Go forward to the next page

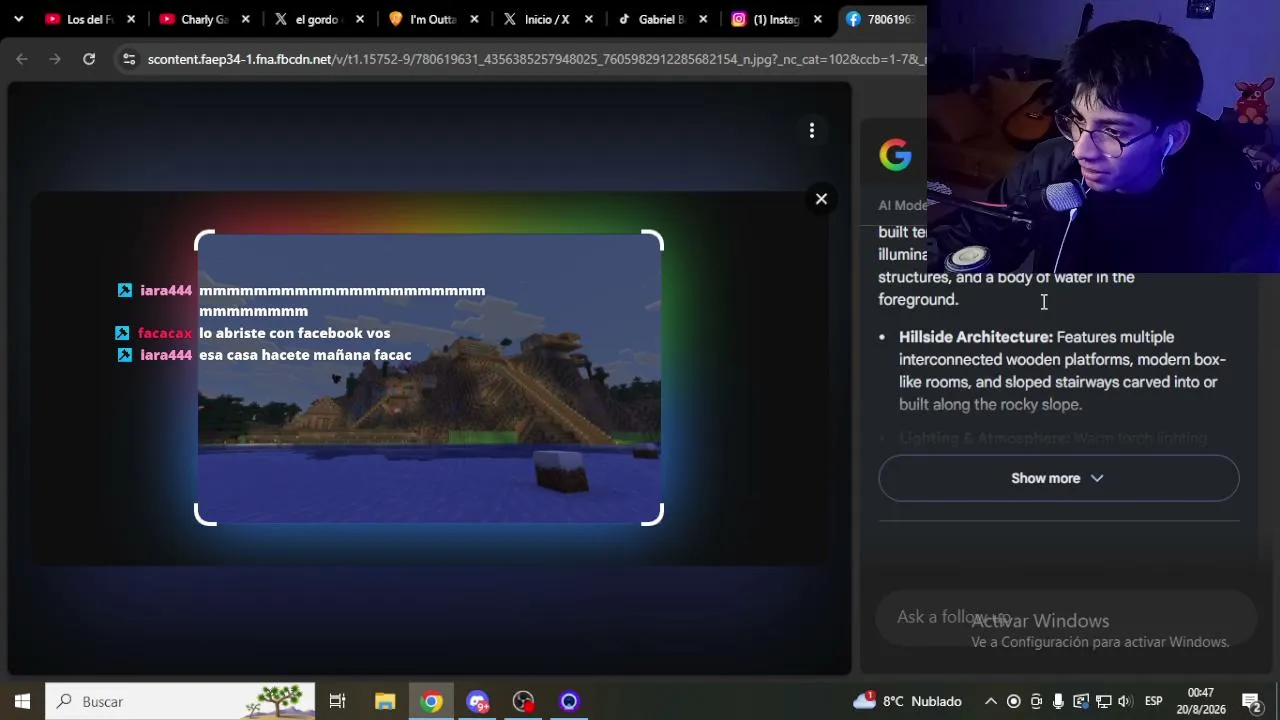tap(55, 59)
